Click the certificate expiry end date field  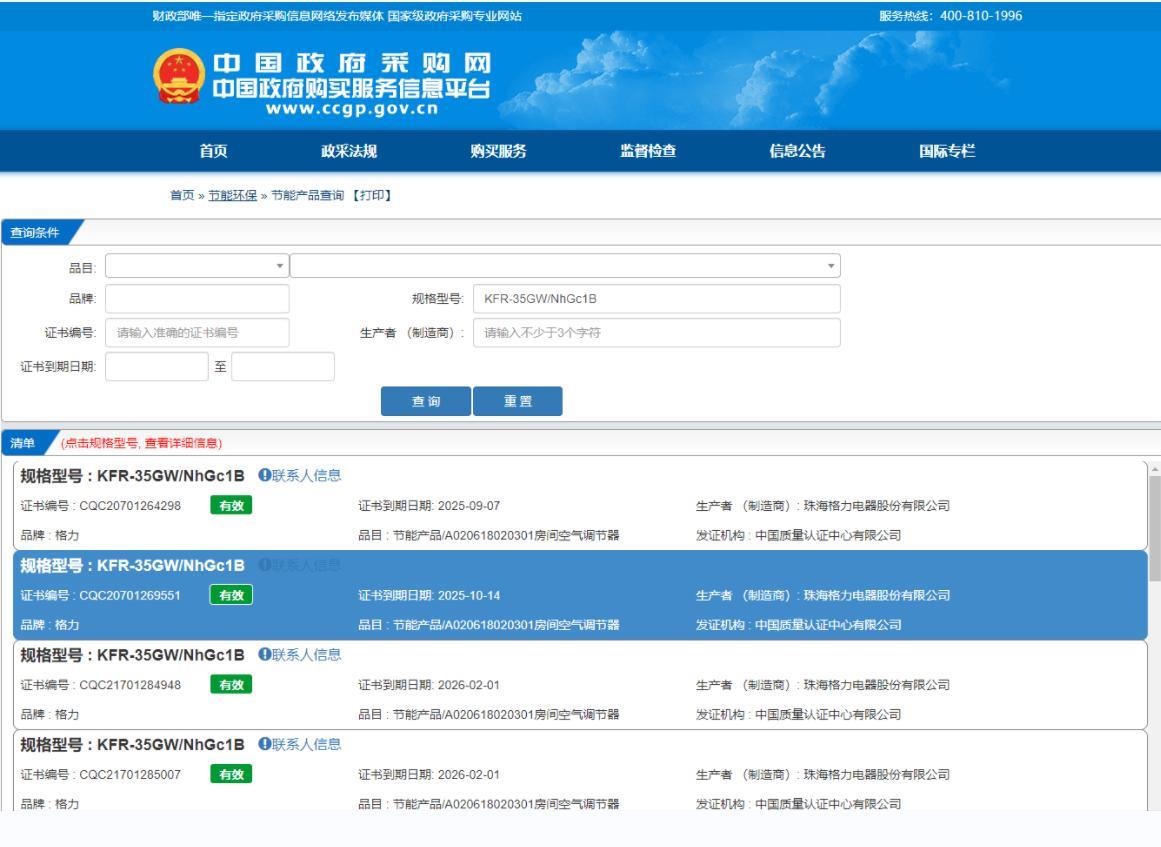283,366
